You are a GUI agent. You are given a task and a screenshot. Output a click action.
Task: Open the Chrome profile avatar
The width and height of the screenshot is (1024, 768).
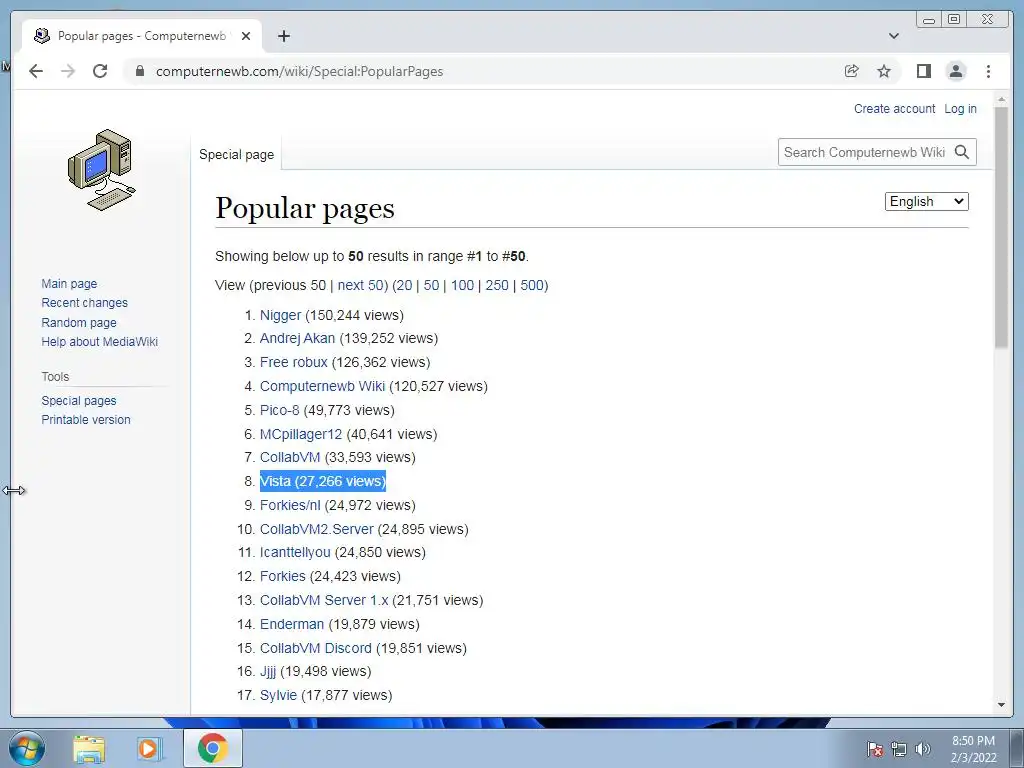click(956, 71)
